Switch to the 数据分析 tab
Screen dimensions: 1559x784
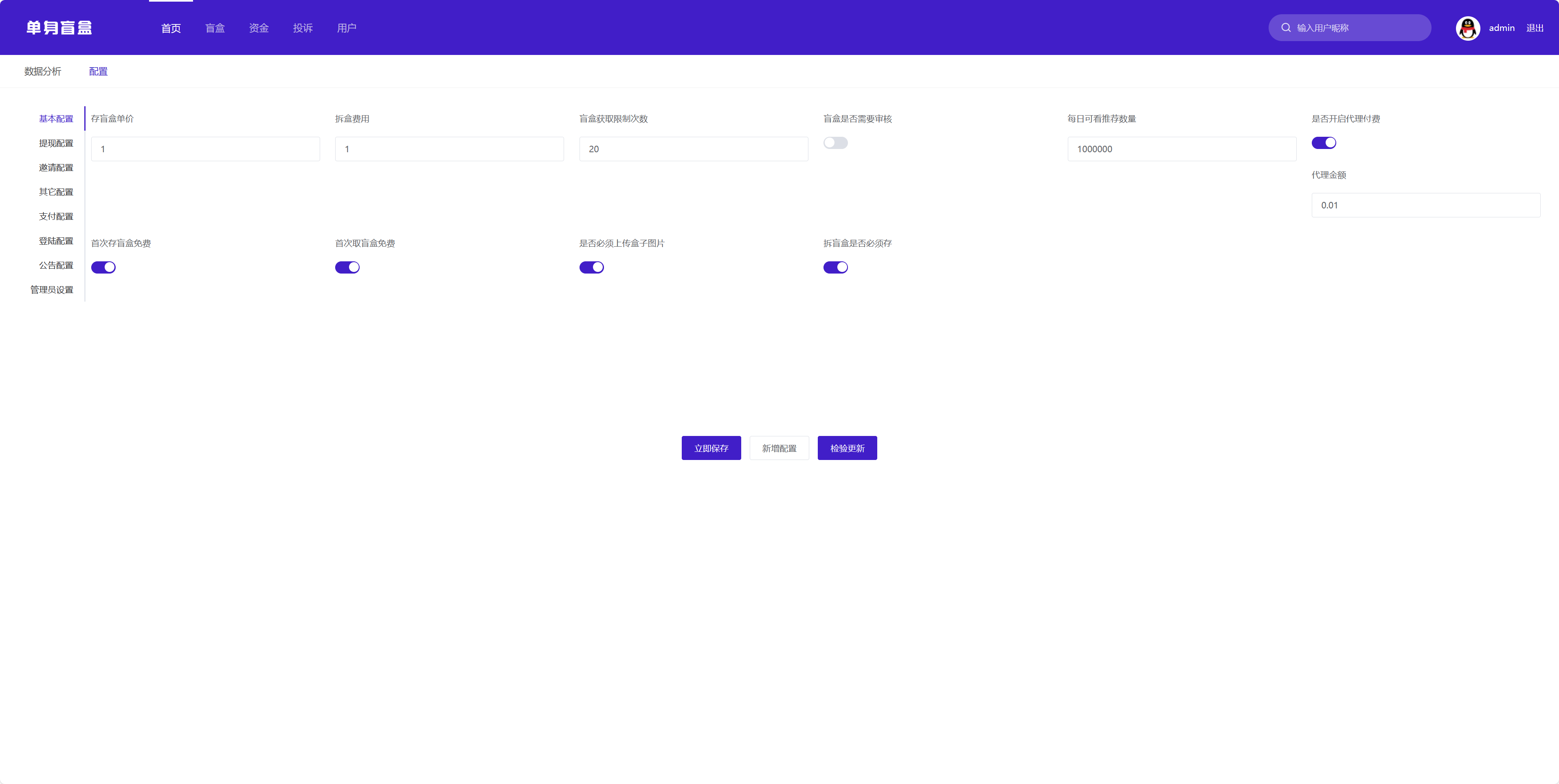[x=42, y=71]
